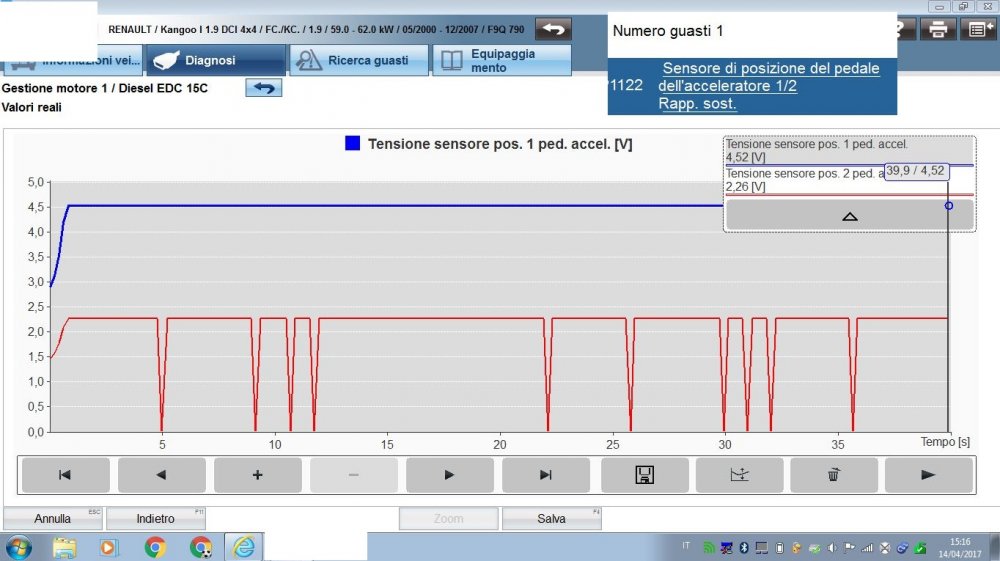Click the floppy disk save icon
The height and width of the screenshot is (561, 1000).
coord(641,475)
